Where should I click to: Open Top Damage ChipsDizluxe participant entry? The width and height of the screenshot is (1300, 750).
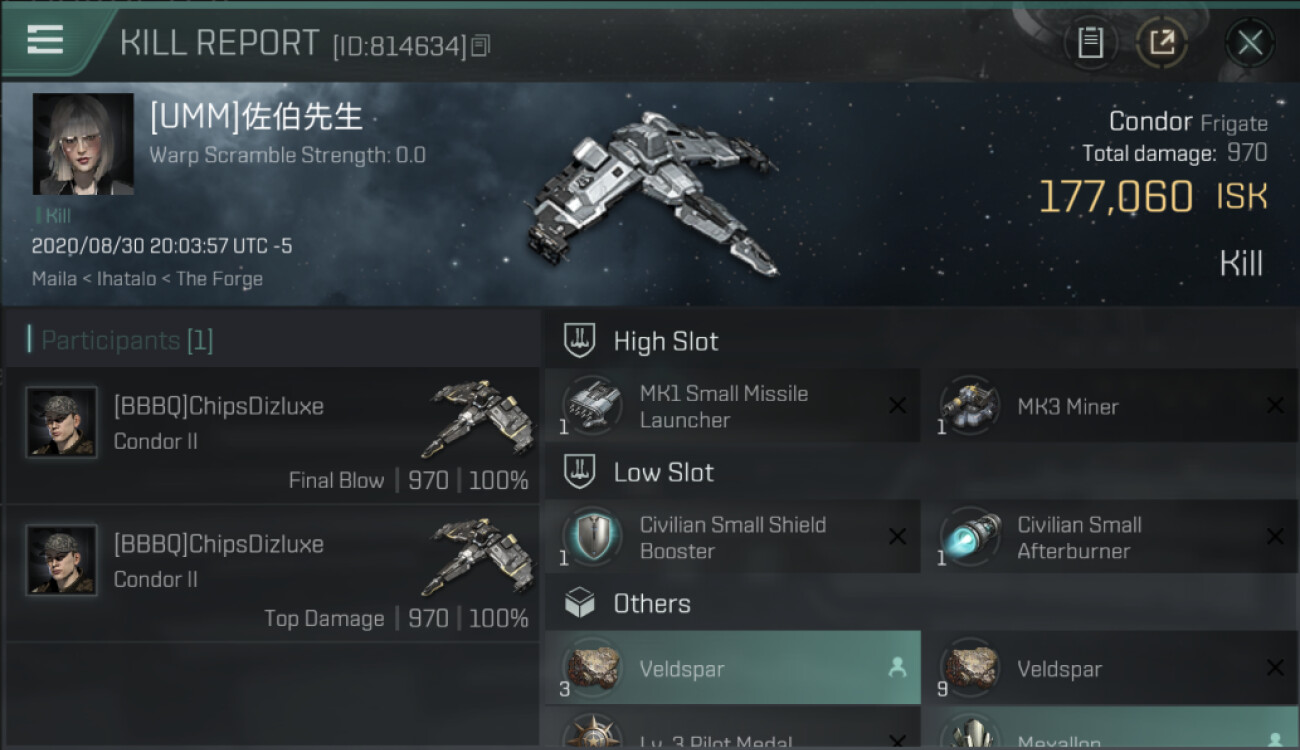[272, 573]
